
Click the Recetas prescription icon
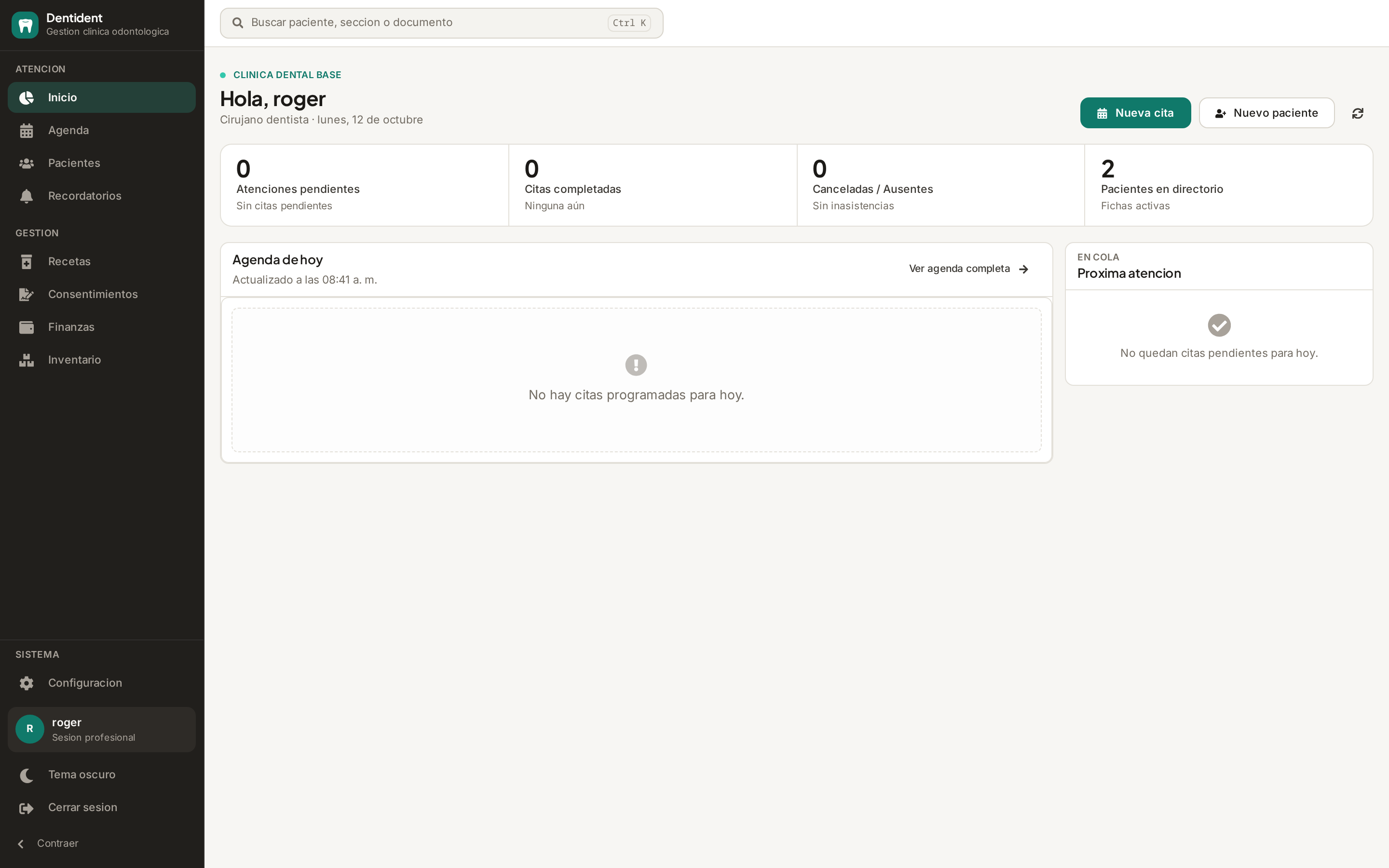27,262
